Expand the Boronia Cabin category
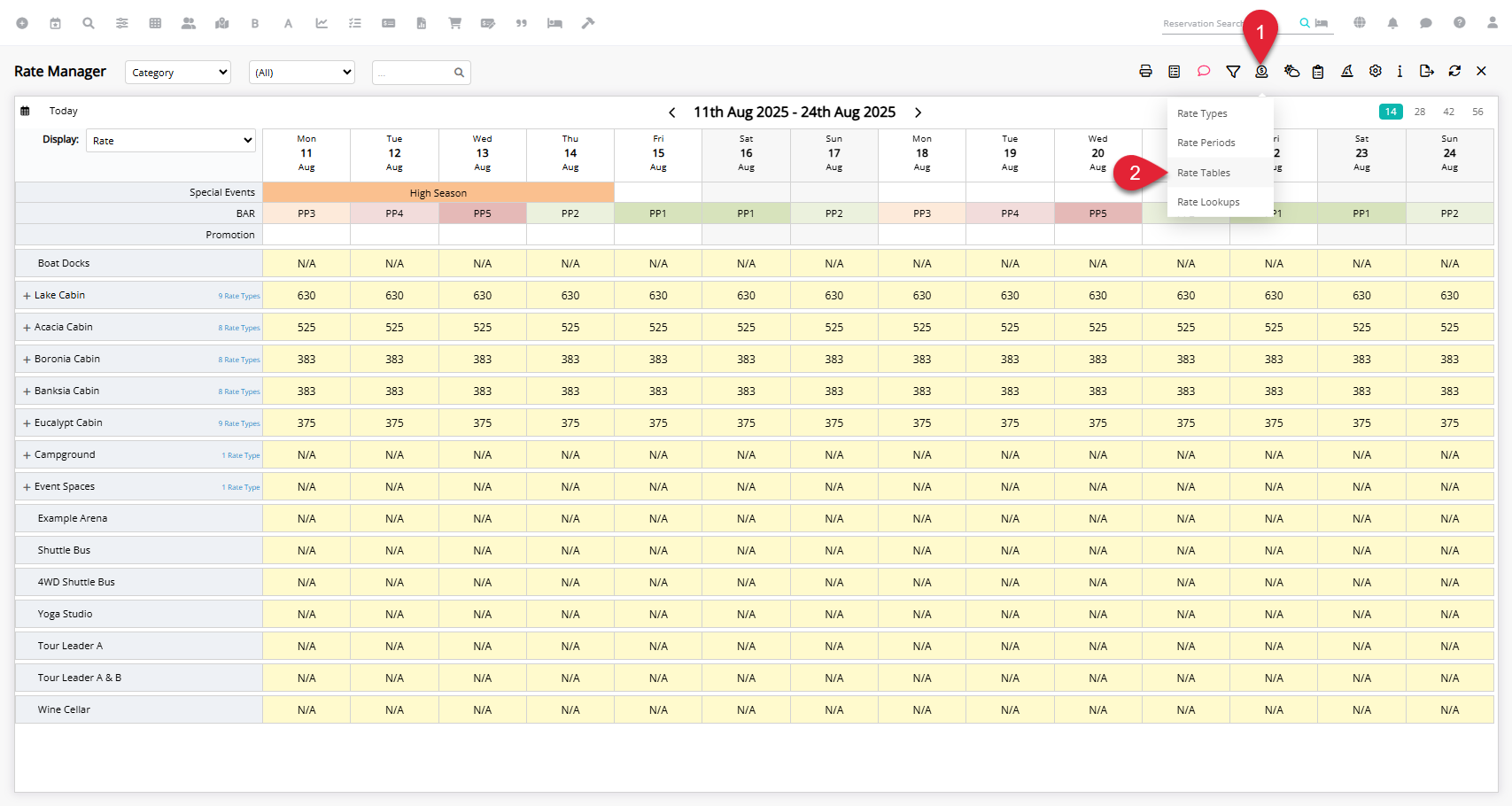This screenshot has height=806, width=1512. [x=27, y=360]
